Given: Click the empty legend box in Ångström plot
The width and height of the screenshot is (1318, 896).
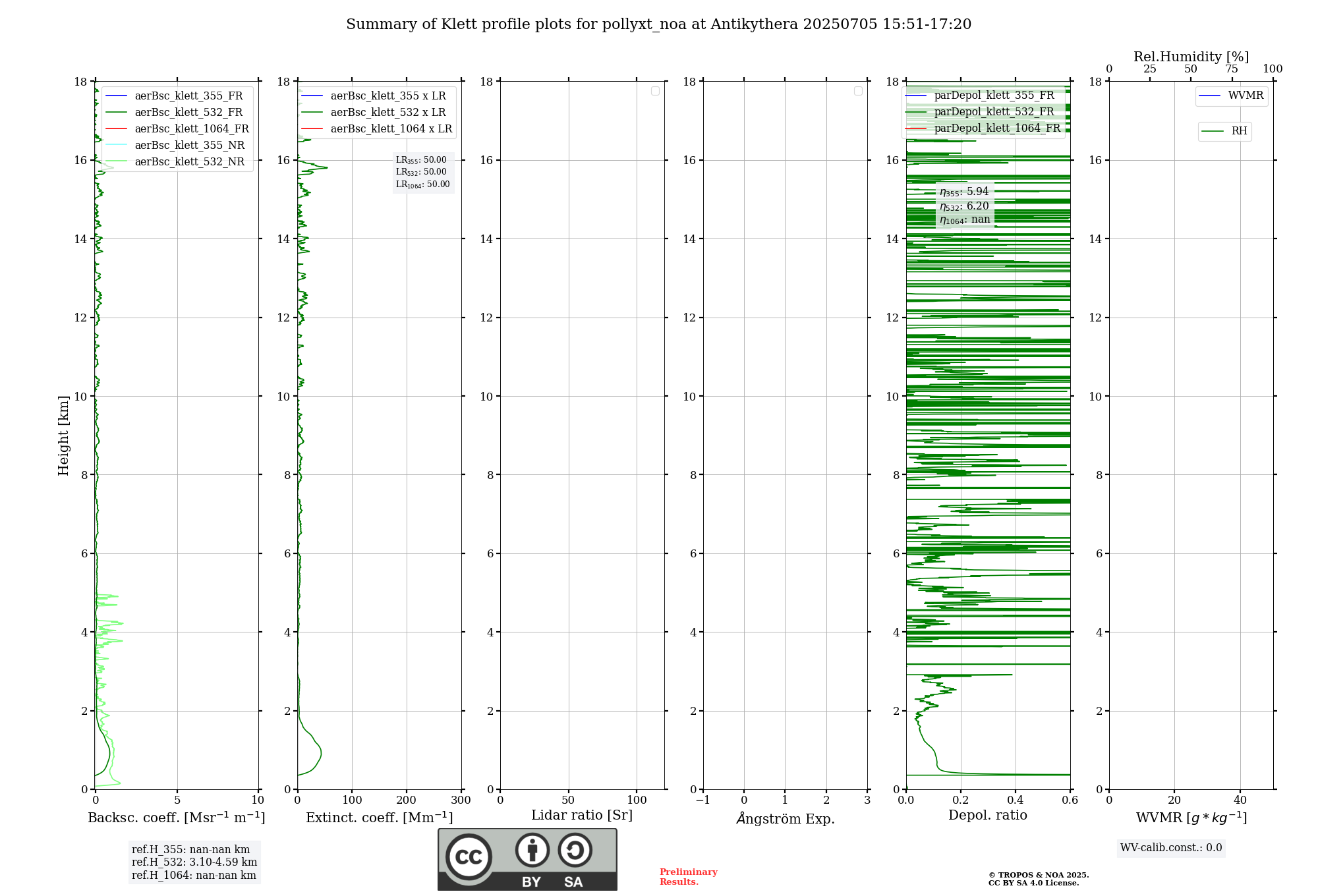Looking at the screenshot, I should pos(858,91).
